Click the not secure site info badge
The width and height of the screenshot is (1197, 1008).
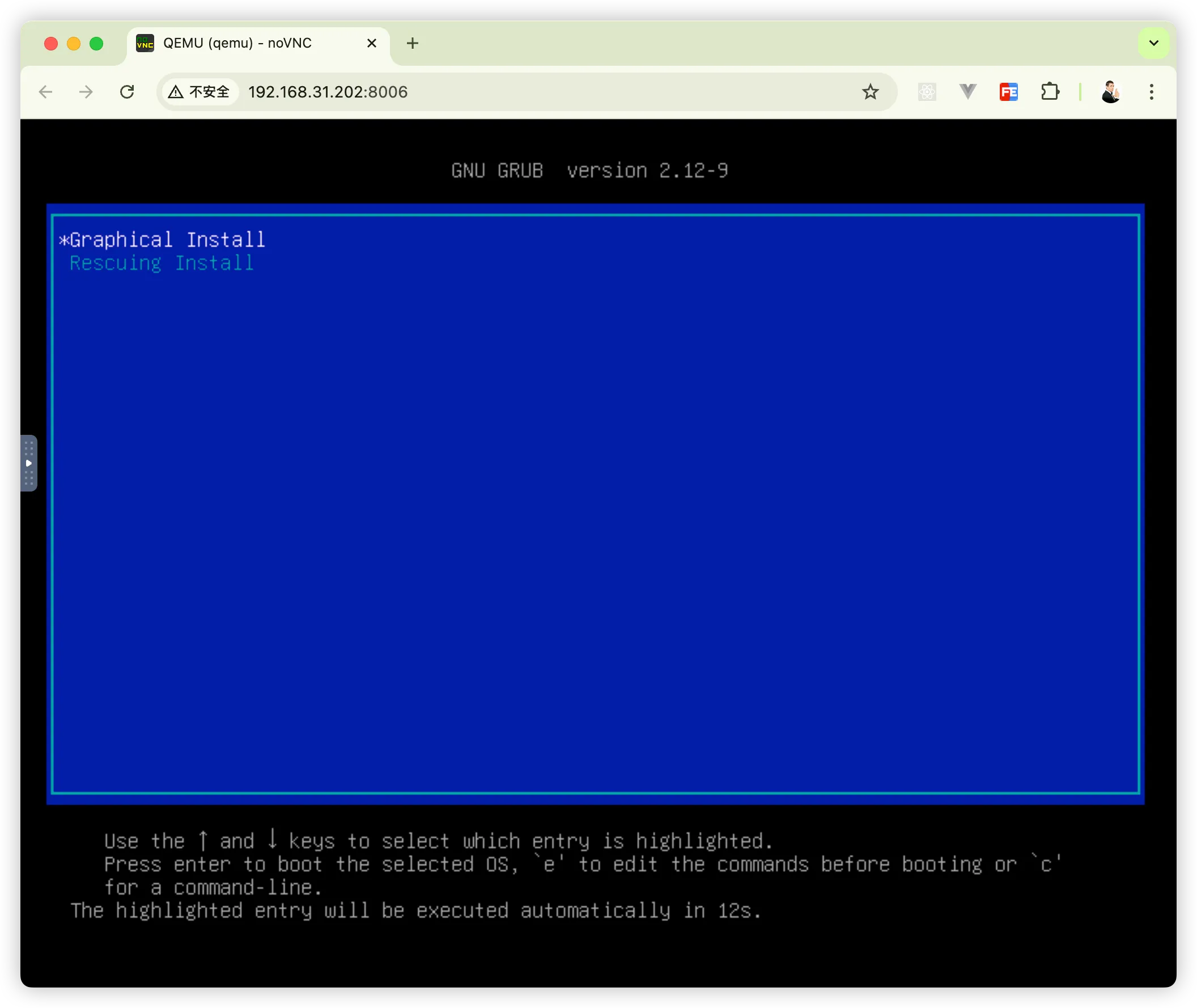click(x=199, y=92)
